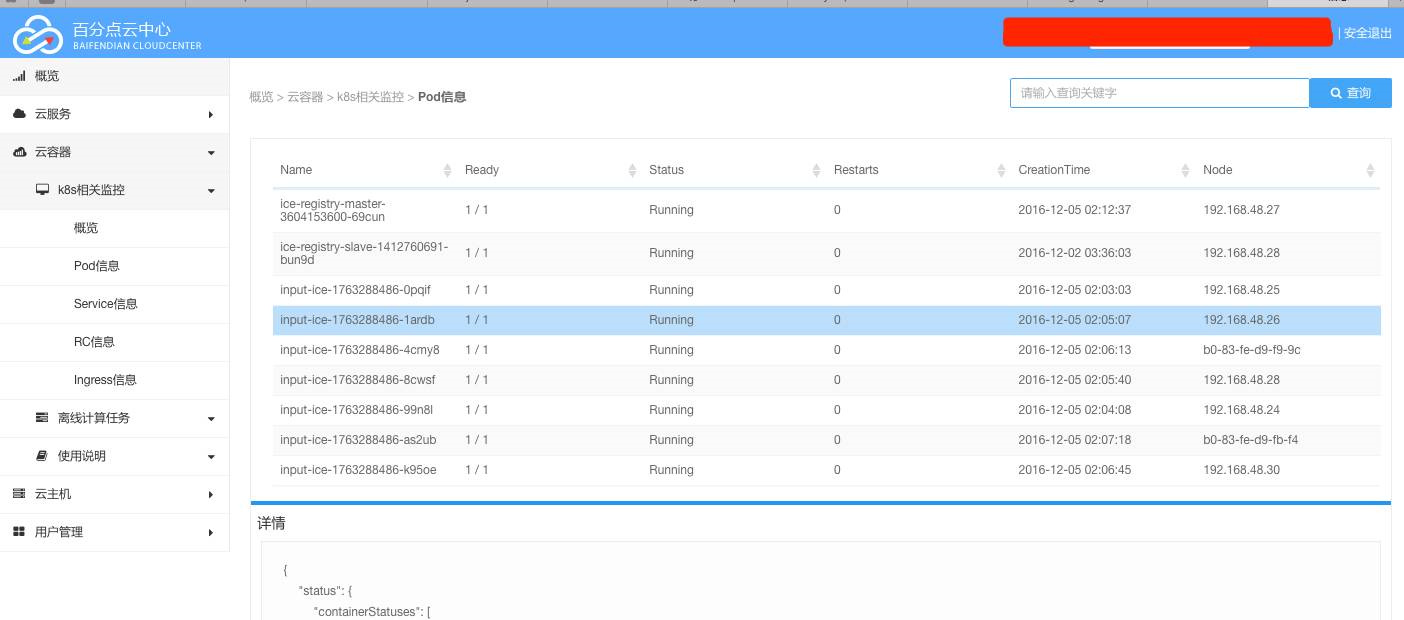
Task: Select row ice-registry-slave-1412760691-bun9d
Action: tap(826, 254)
